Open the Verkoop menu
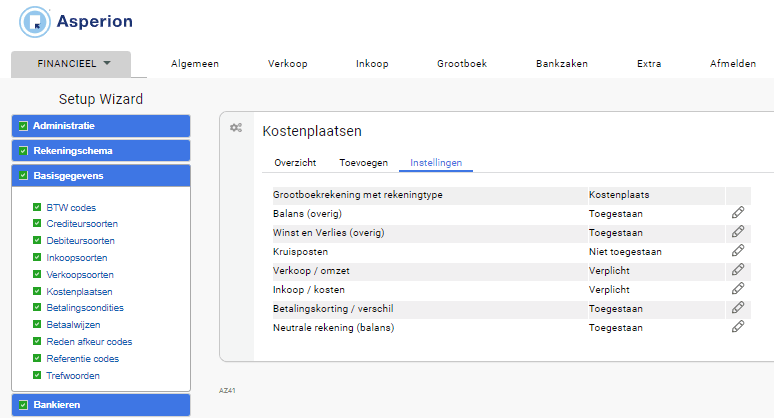The height and width of the screenshot is (418, 774). (x=287, y=64)
